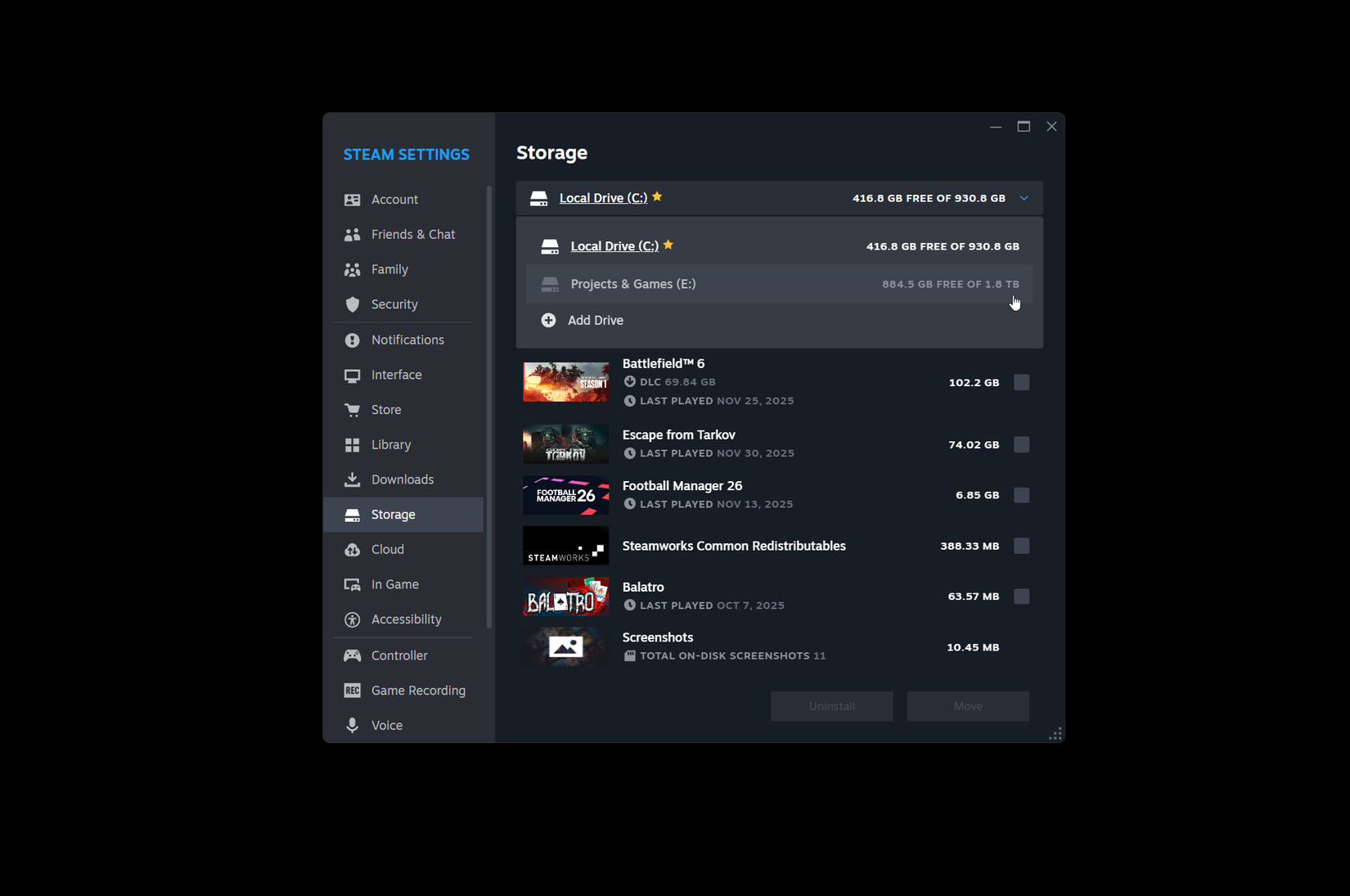Image resolution: width=1350 pixels, height=896 pixels.
Task: Select the Cloud settings icon
Action: click(352, 549)
